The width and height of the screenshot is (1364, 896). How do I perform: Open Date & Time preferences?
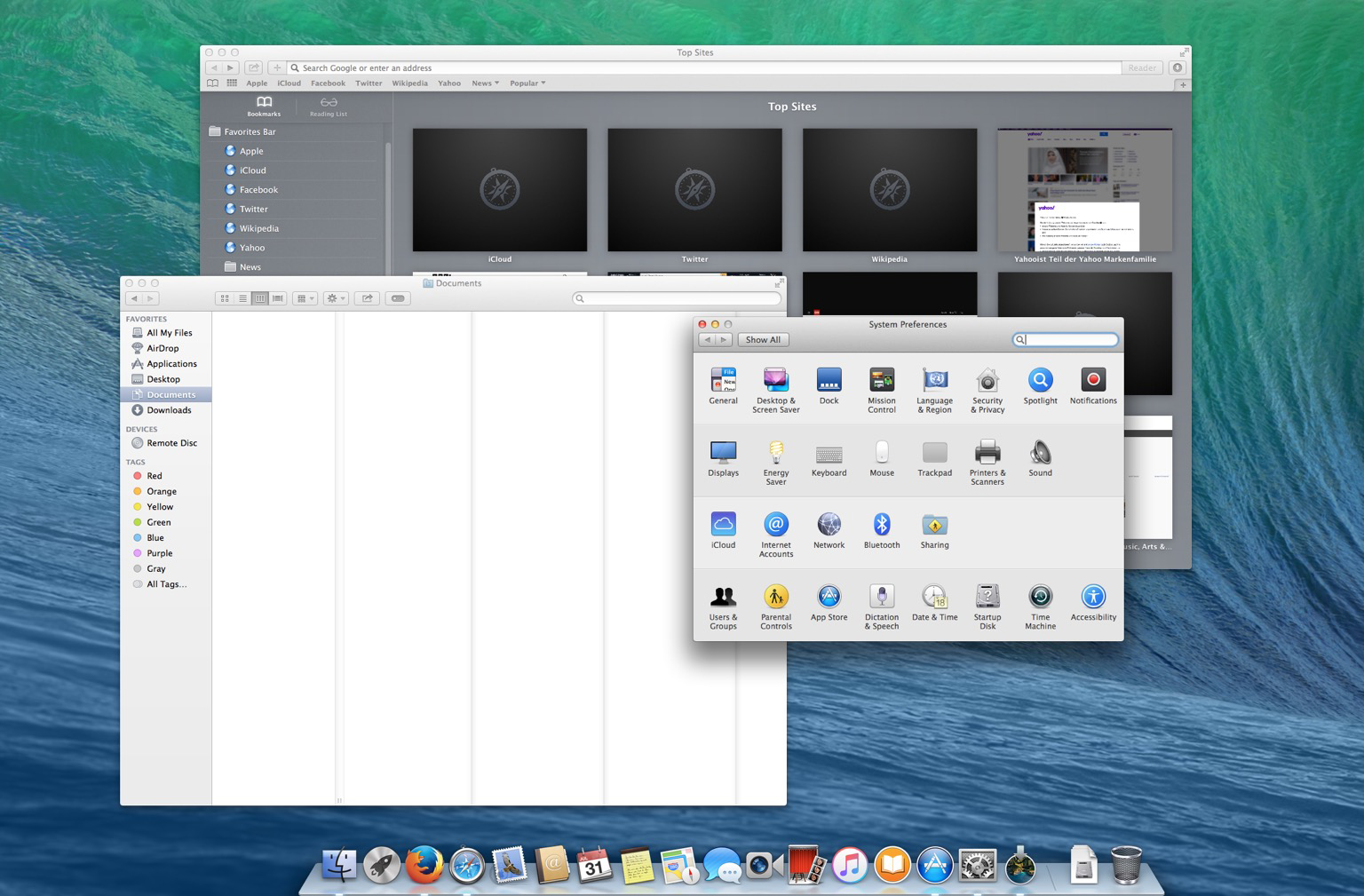point(934,603)
